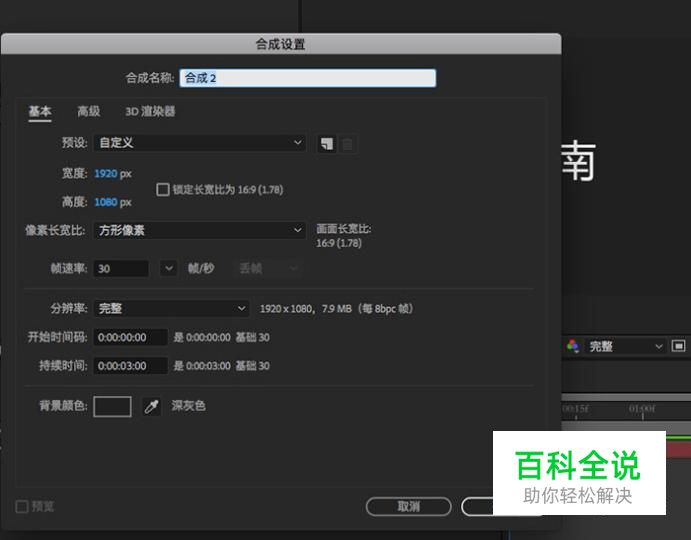Open the 预设 自定义 dropdown

point(200,143)
